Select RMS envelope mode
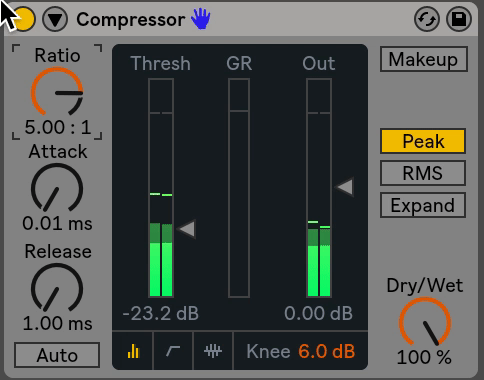The image size is (484, 380). pyautogui.click(x=423, y=173)
